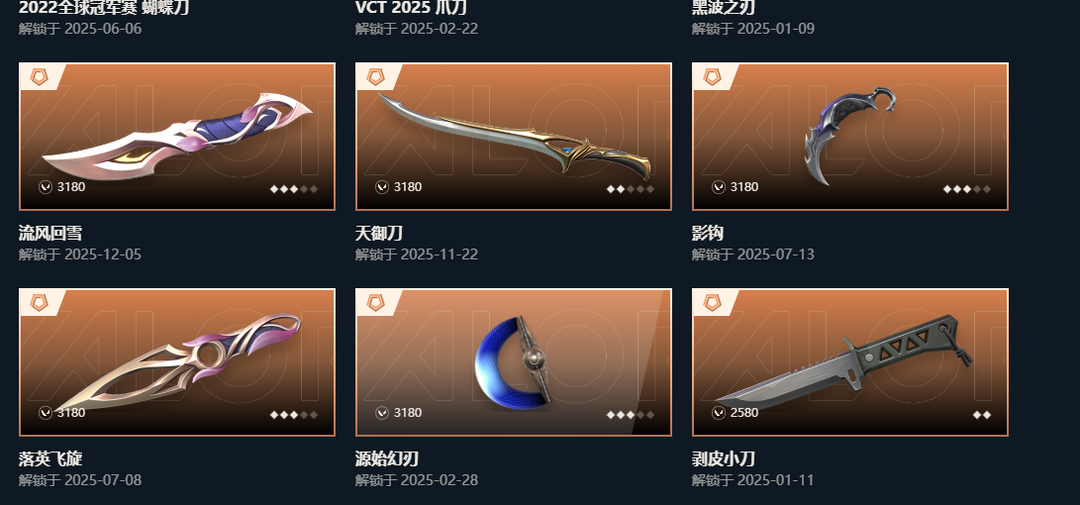1080x505 pixels.
Task: Click the pentagon badge on 源始幻刃 card
Action: pos(375,302)
